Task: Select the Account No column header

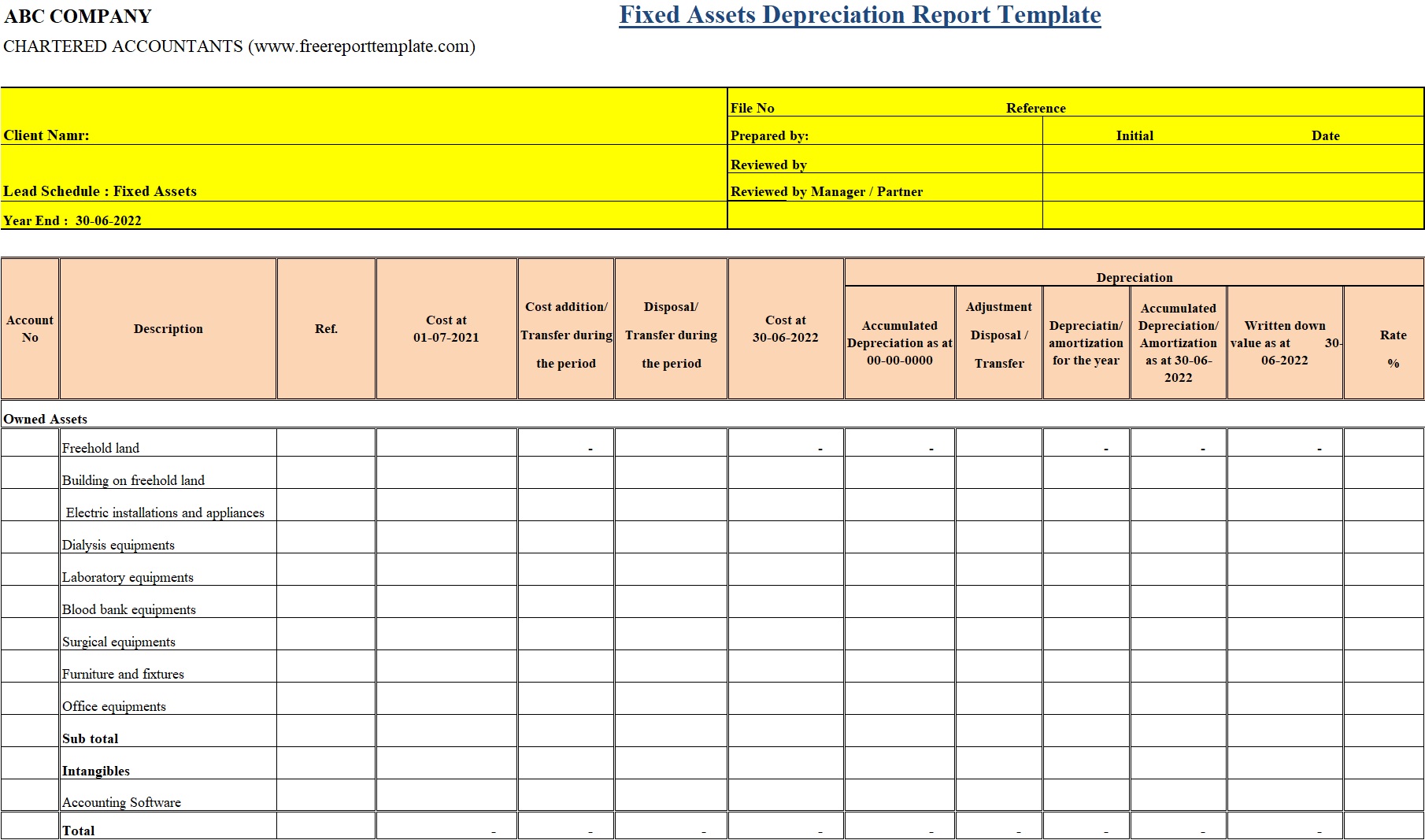Action: coord(30,329)
